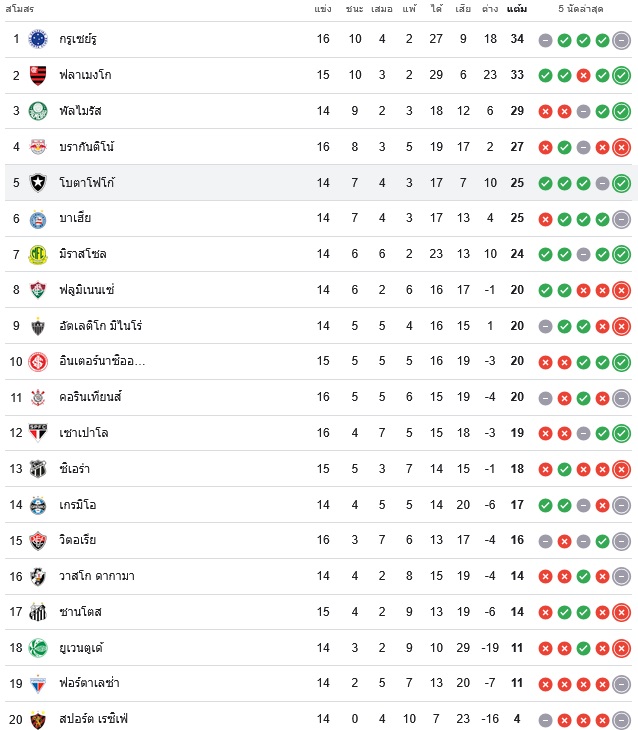Image resolution: width=638 pixels, height=730 pixels.
Task: Click the last five matches column header
Action: 581,9
